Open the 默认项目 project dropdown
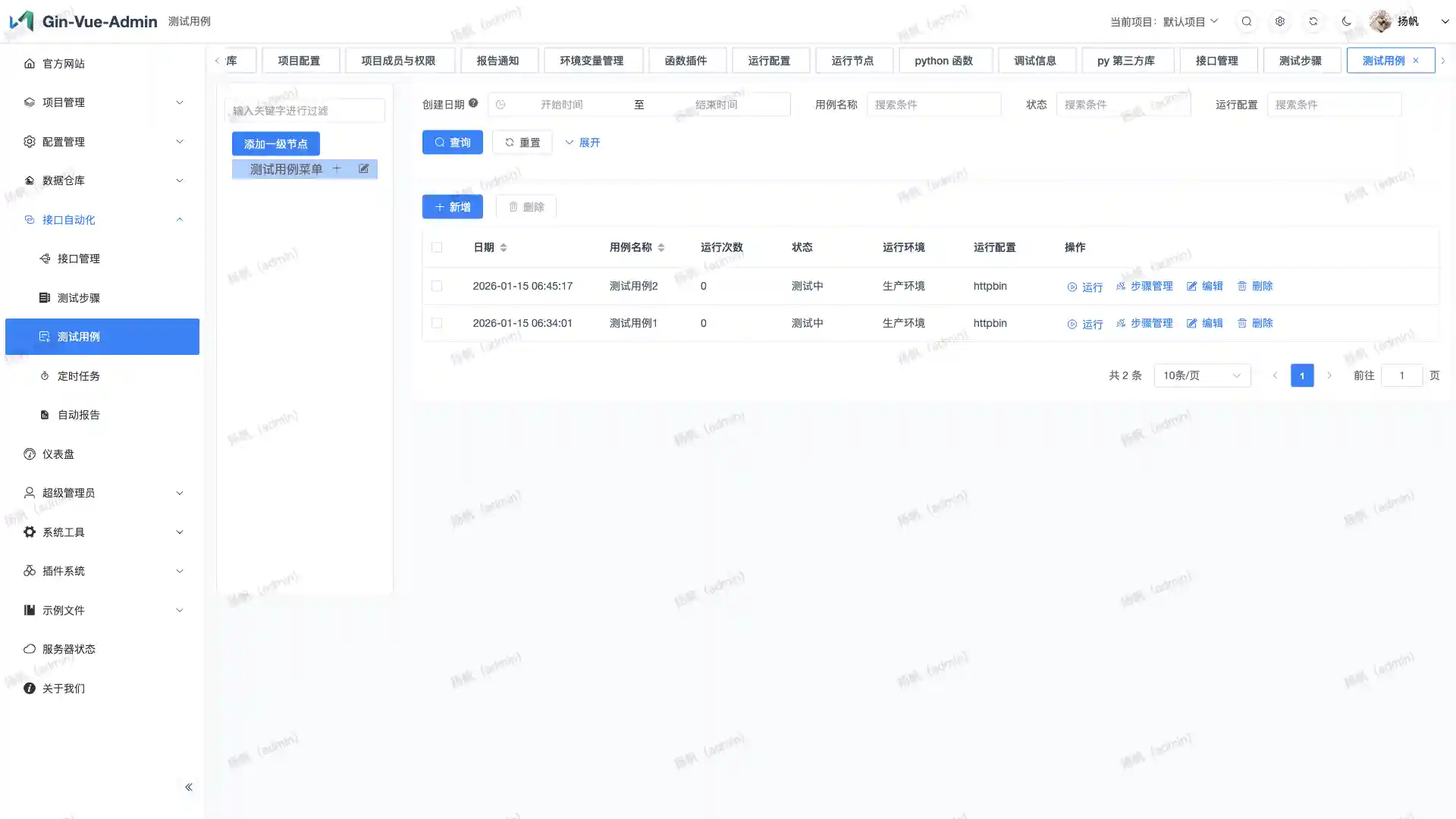The height and width of the screenshot is (819, 1456). tap(1190, 21)
